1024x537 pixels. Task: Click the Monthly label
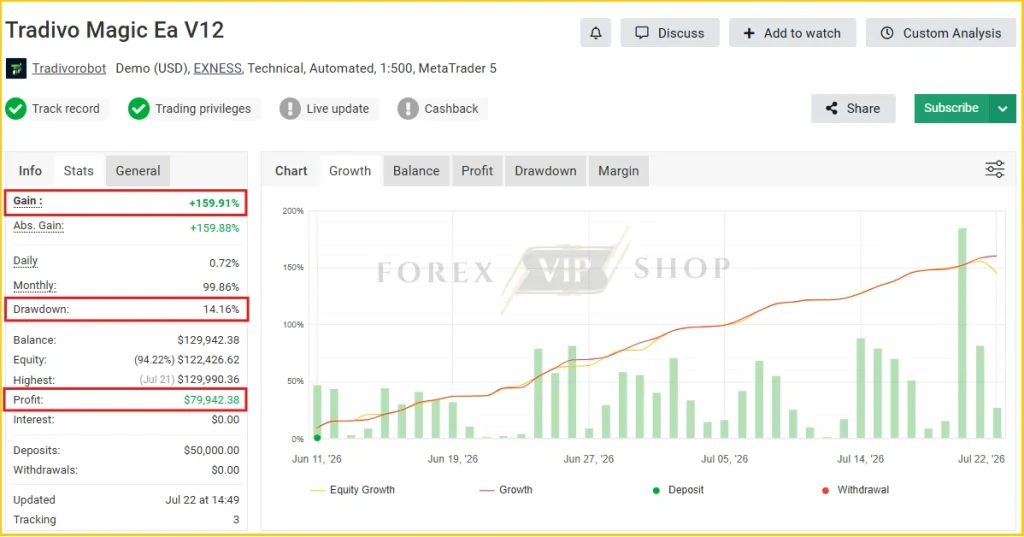35,285
